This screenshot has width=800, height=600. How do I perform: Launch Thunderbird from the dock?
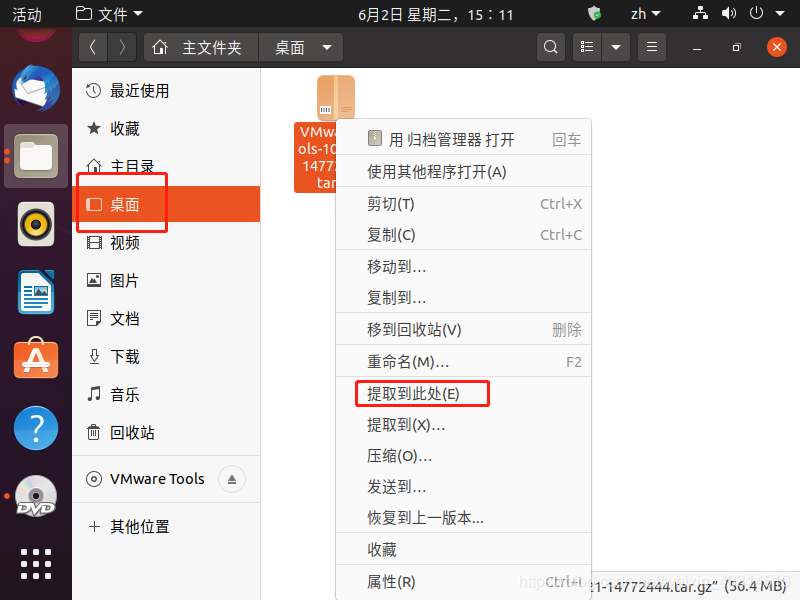36,89
